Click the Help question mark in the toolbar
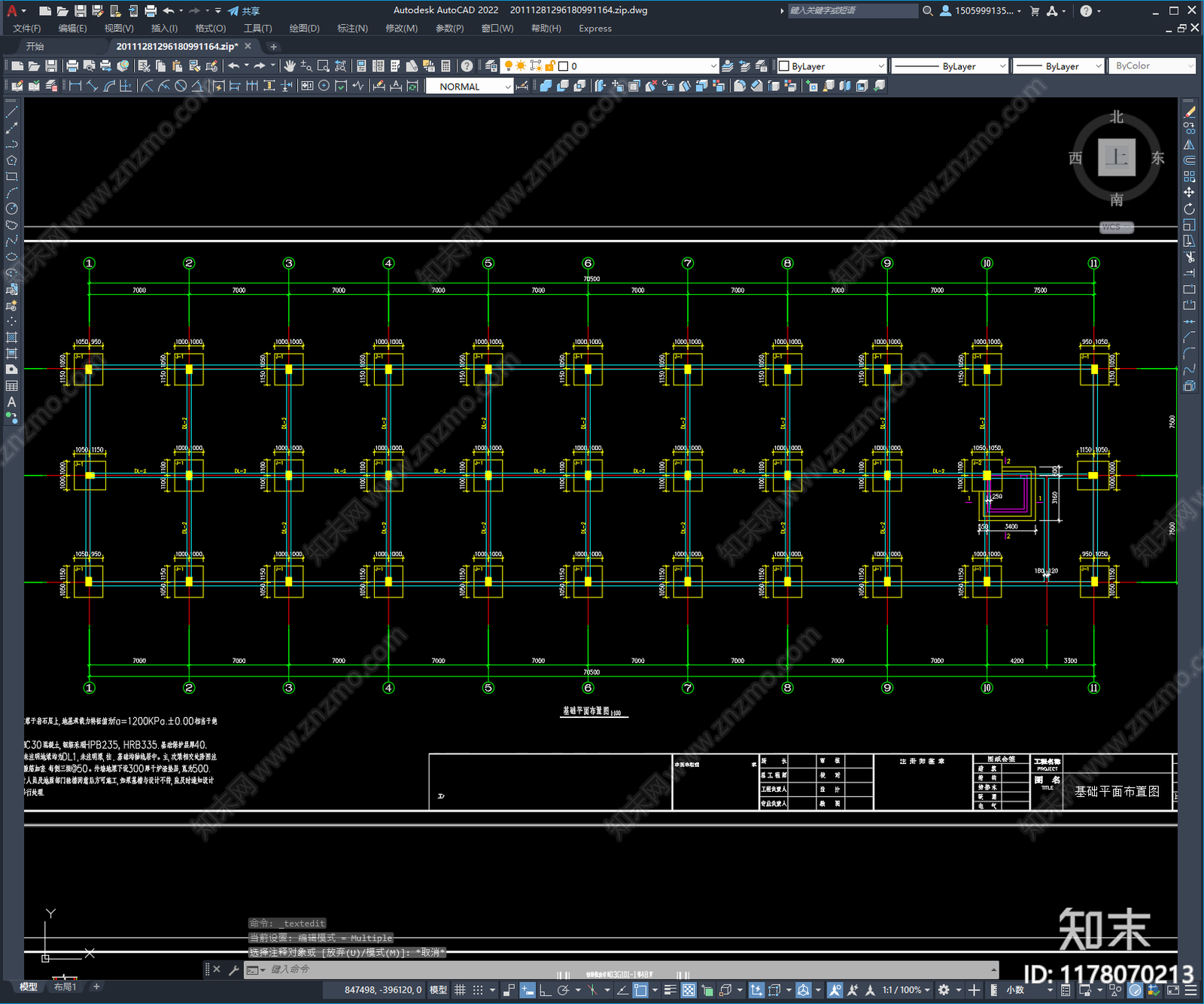The height and width of the screenshot is (1004, 1204). [x=467, y=66]
